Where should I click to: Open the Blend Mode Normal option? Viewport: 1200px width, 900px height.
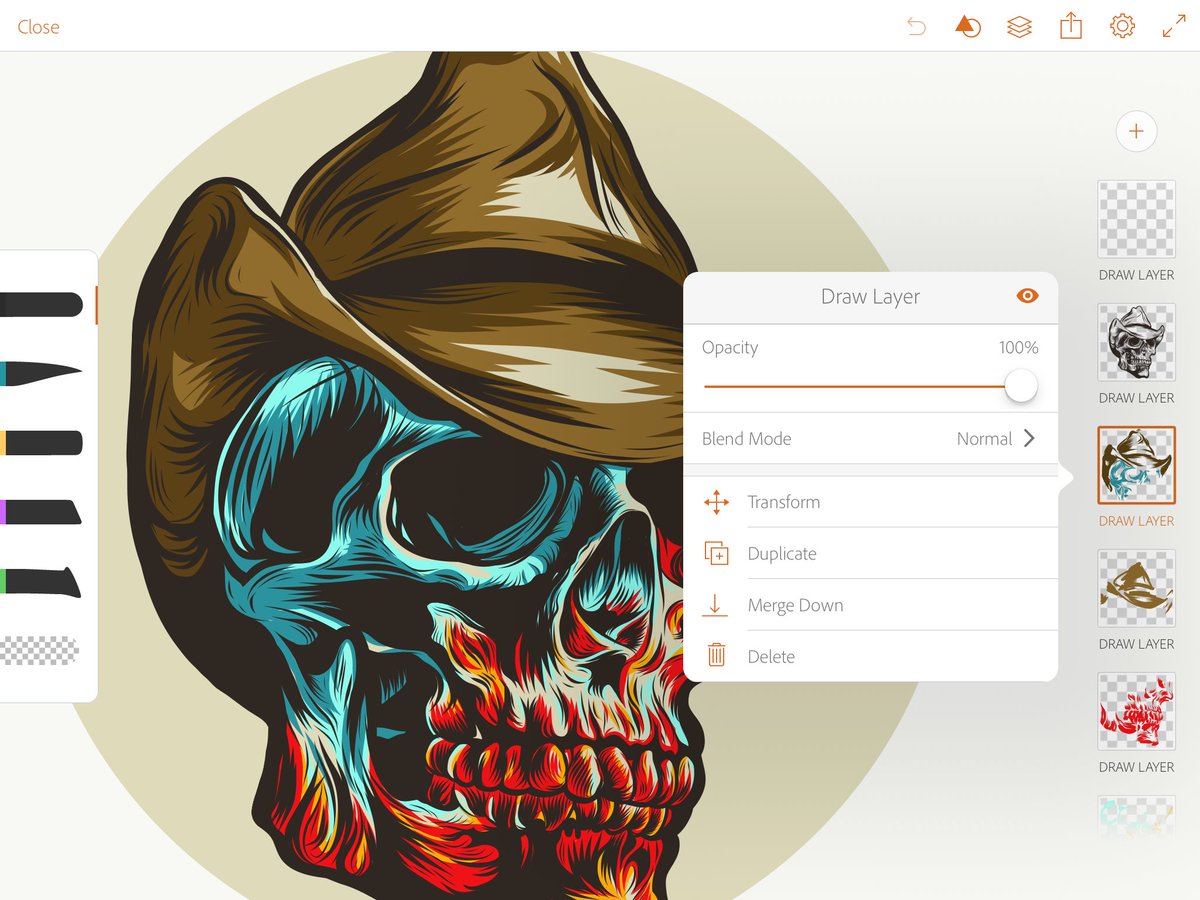[x=984, y=438]
